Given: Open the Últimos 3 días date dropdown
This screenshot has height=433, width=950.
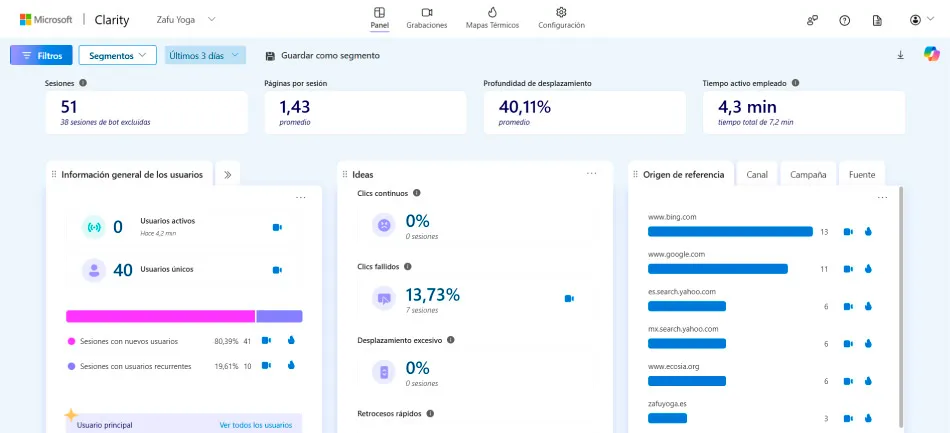Looking at the screenshot, I should [x=205, y=55].
